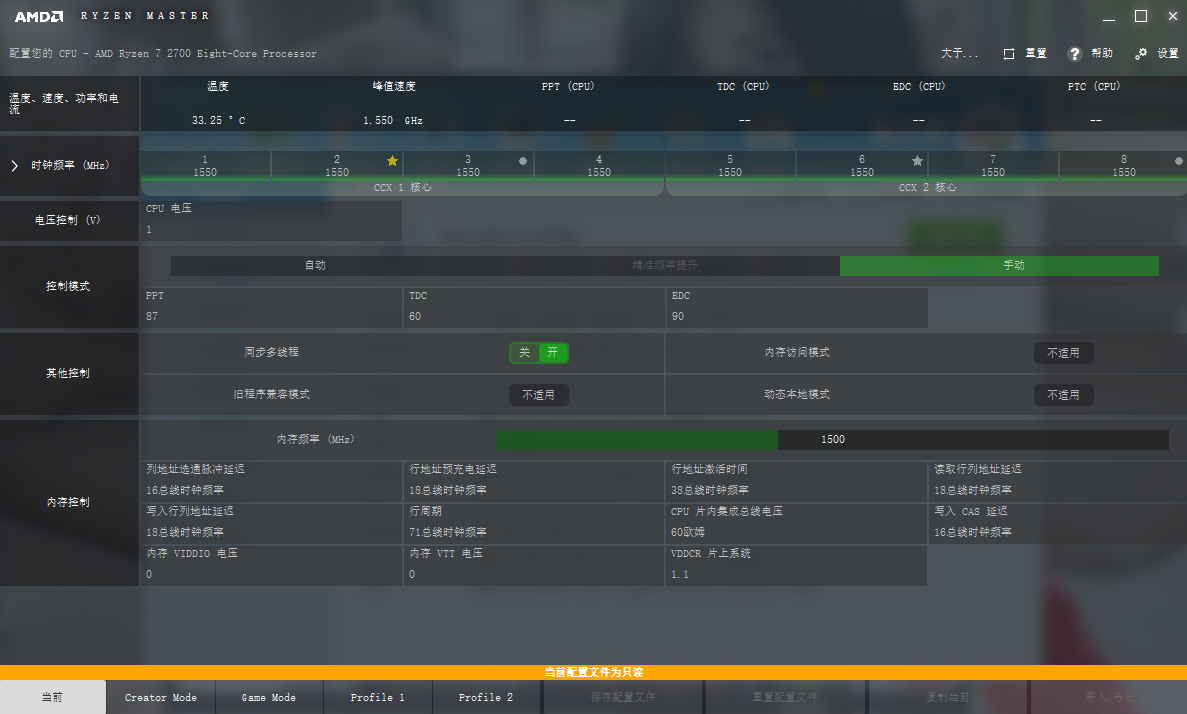Select the 自动 (Auto) control mode
The width and height of the screenshot is (1187, 714).
[x=315, y=266]
